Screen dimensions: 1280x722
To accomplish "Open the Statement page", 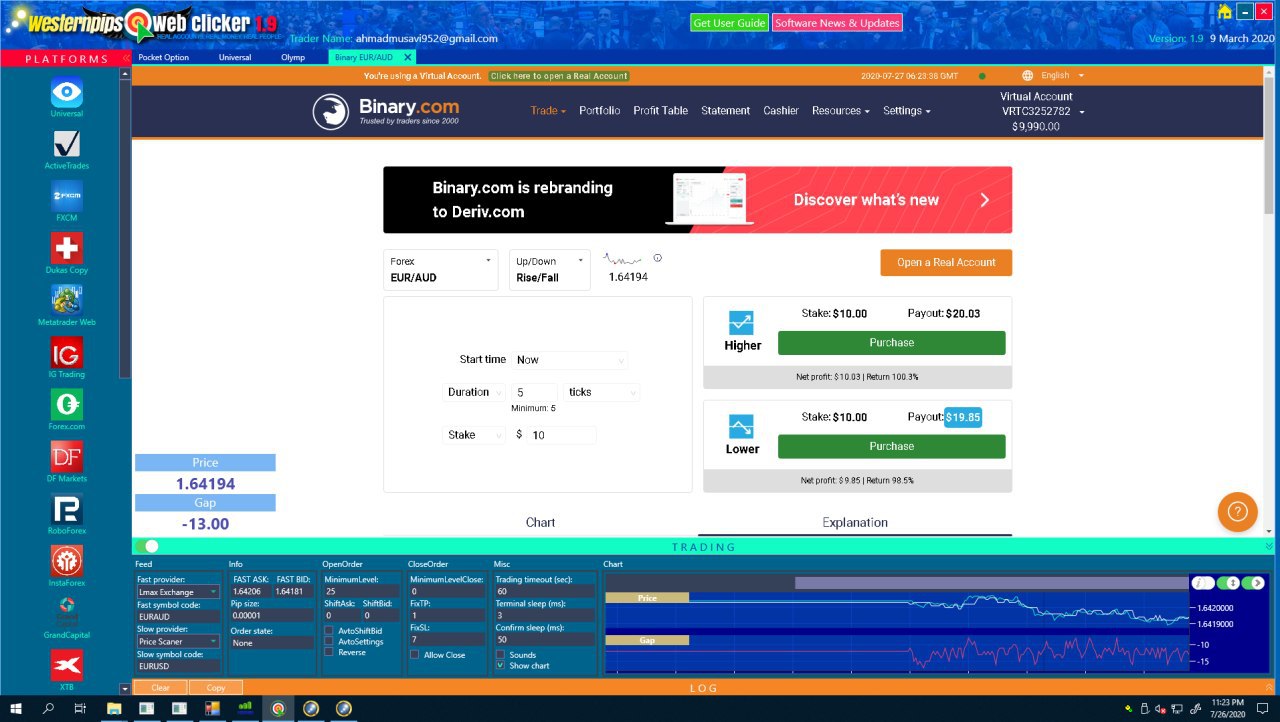I will coord(725,111).
